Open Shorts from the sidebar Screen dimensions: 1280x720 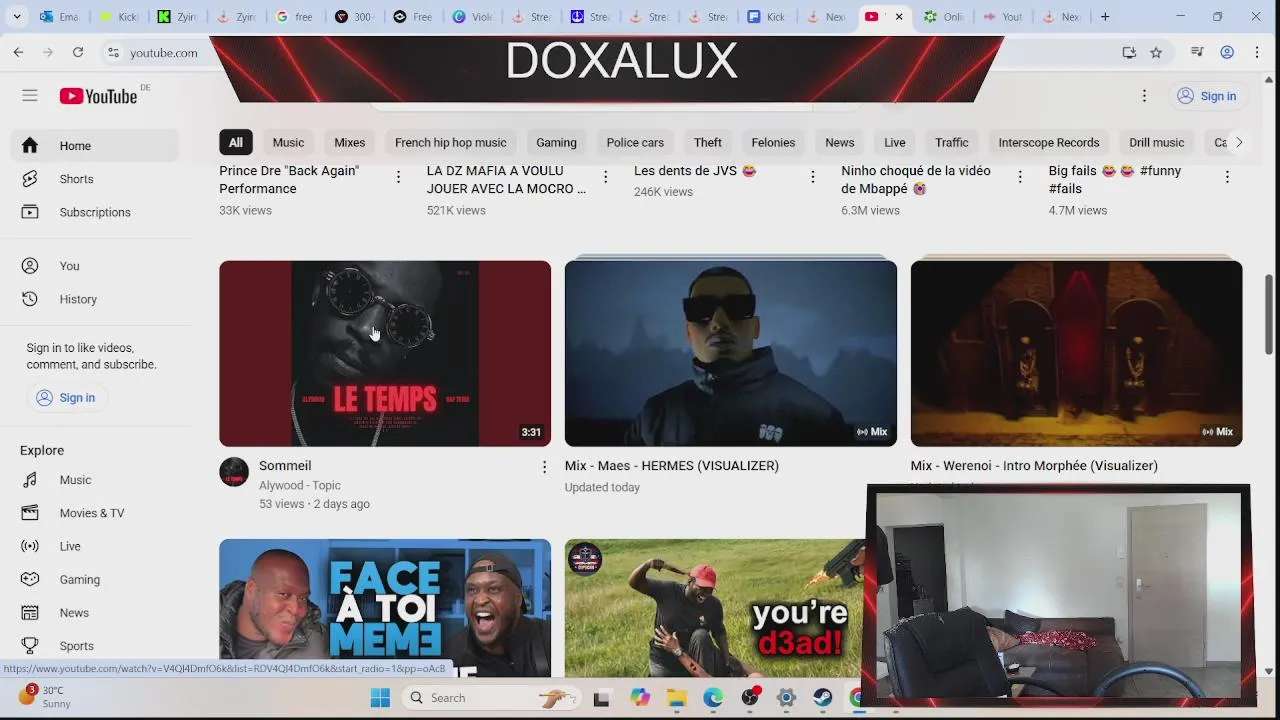(97, 179)
